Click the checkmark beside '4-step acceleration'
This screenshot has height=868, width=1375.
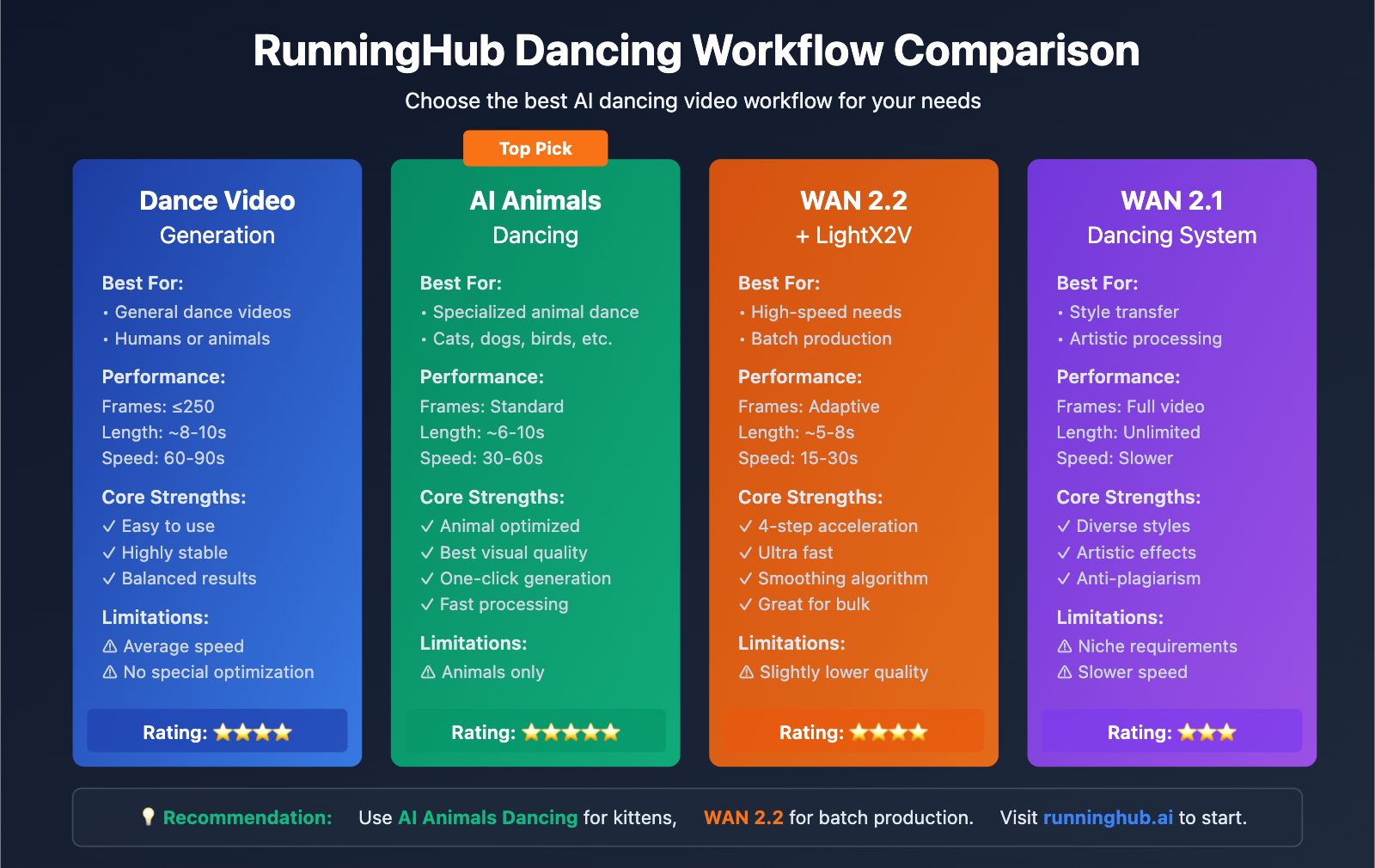(x=745, y=526)
